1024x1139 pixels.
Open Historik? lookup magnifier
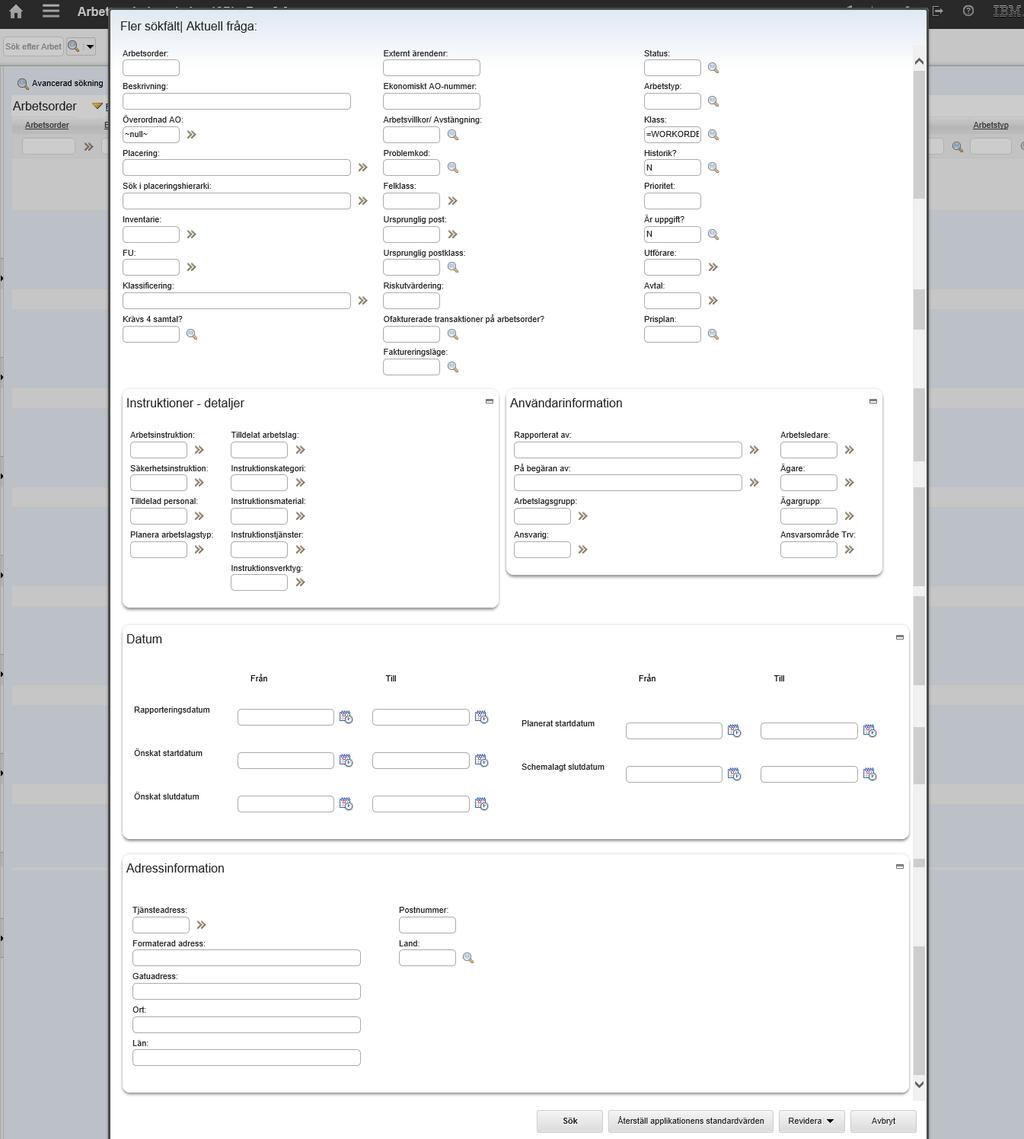coord(713,168)
